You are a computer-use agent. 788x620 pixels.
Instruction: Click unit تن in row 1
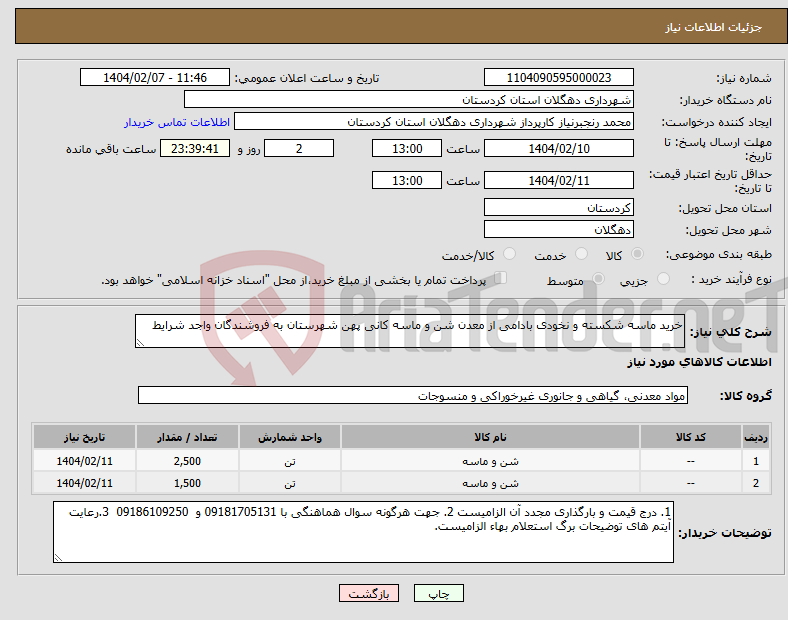[x=289, y=461]
